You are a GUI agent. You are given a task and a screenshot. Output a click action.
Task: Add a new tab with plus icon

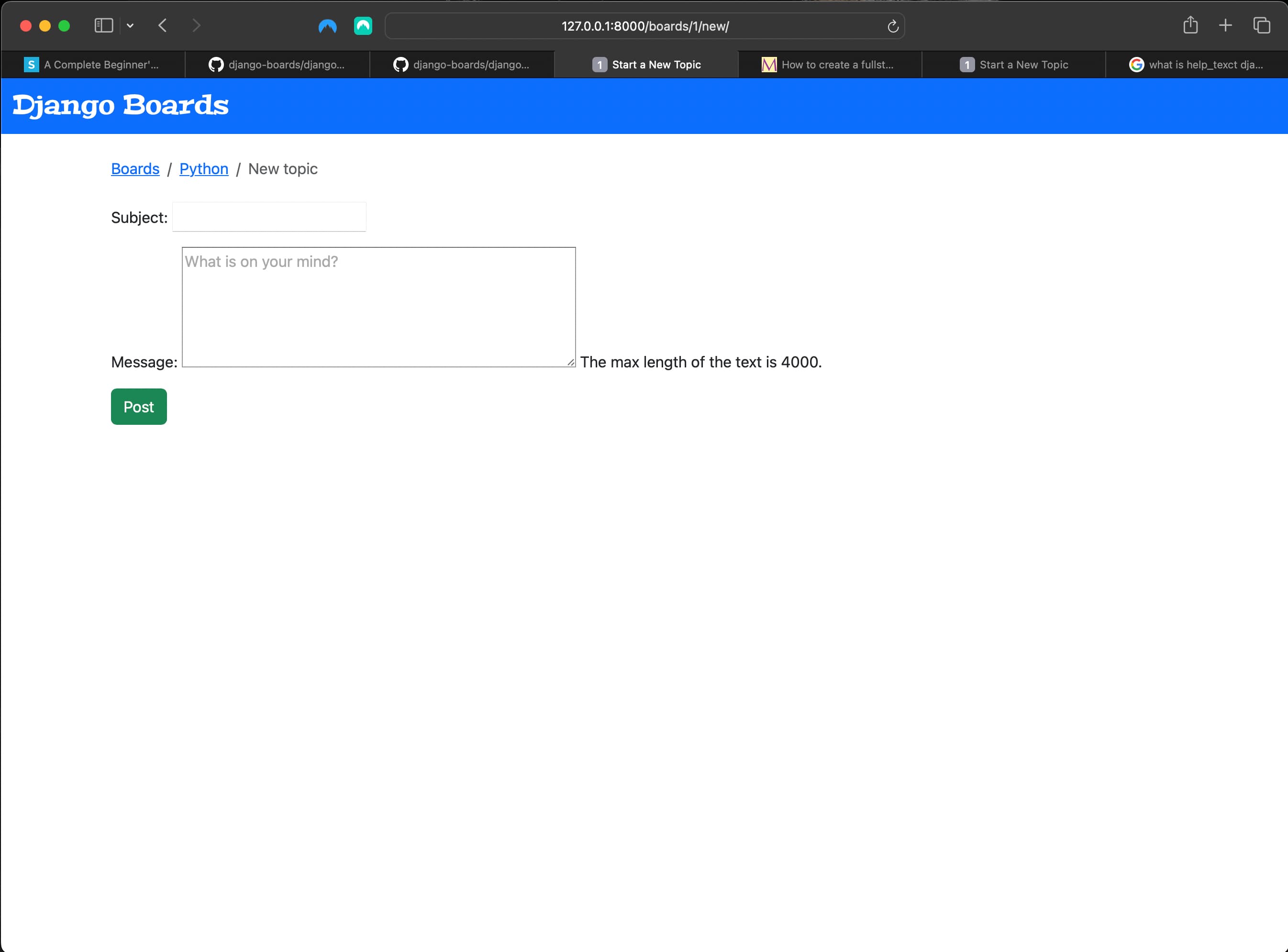1226,25
